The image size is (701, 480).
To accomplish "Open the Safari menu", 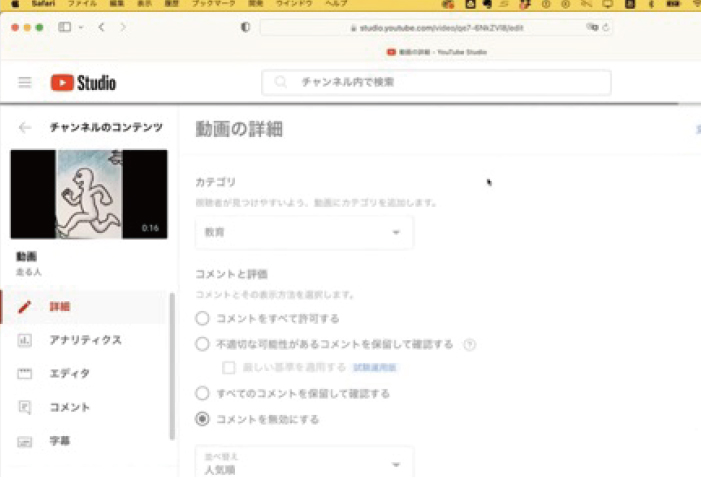I will 44,4.
